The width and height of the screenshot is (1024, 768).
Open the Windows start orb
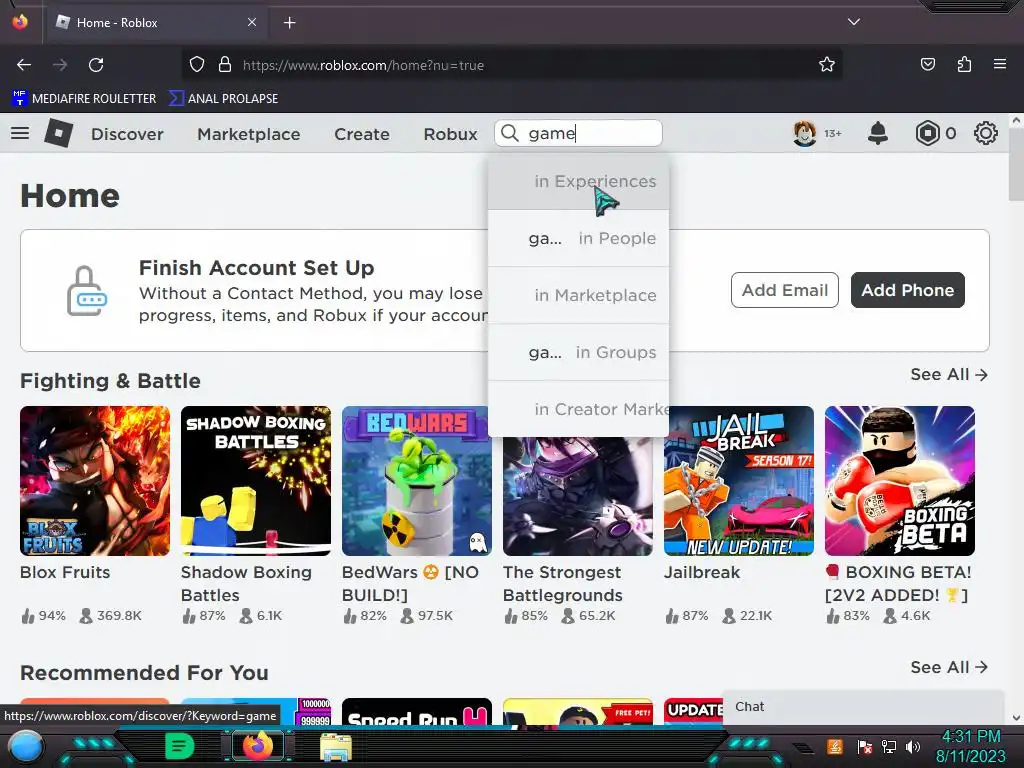pos(26,747)
